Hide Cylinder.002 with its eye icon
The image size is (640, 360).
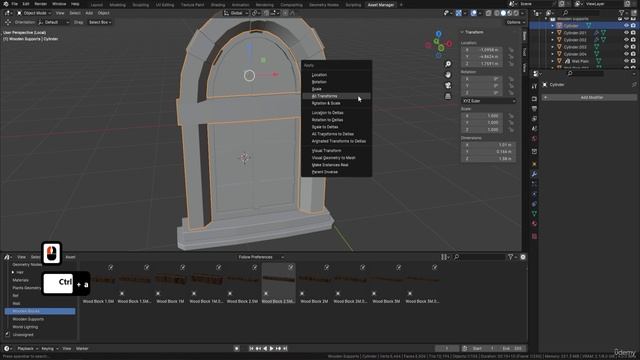[626, 40]
